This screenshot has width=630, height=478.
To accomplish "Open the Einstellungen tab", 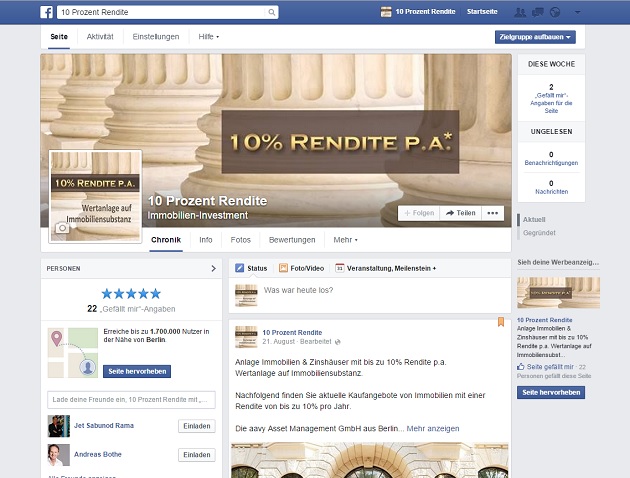I will click(156, 37).
